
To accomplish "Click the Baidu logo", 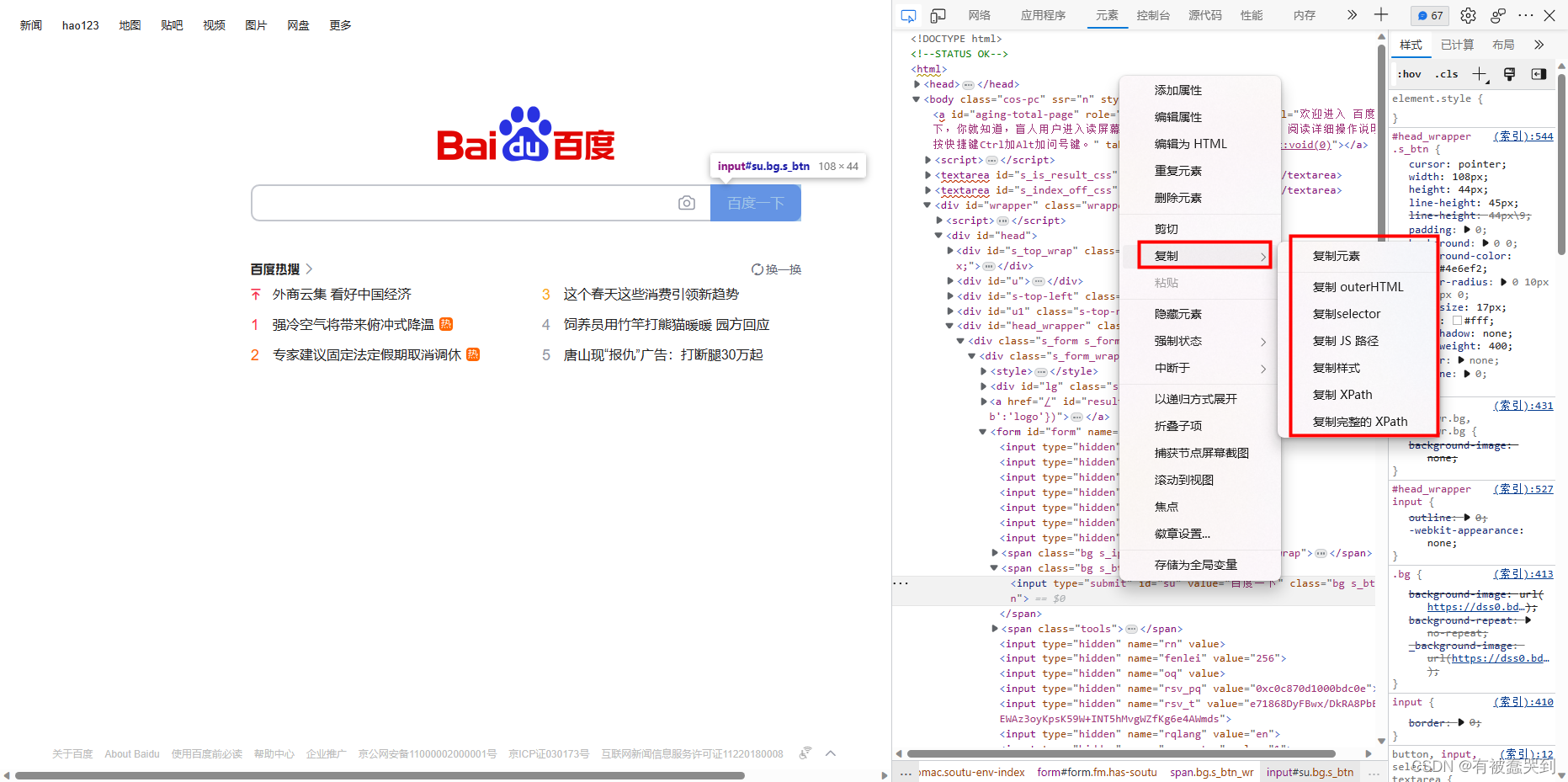I will pyautogui.click(x=526, y=135).
